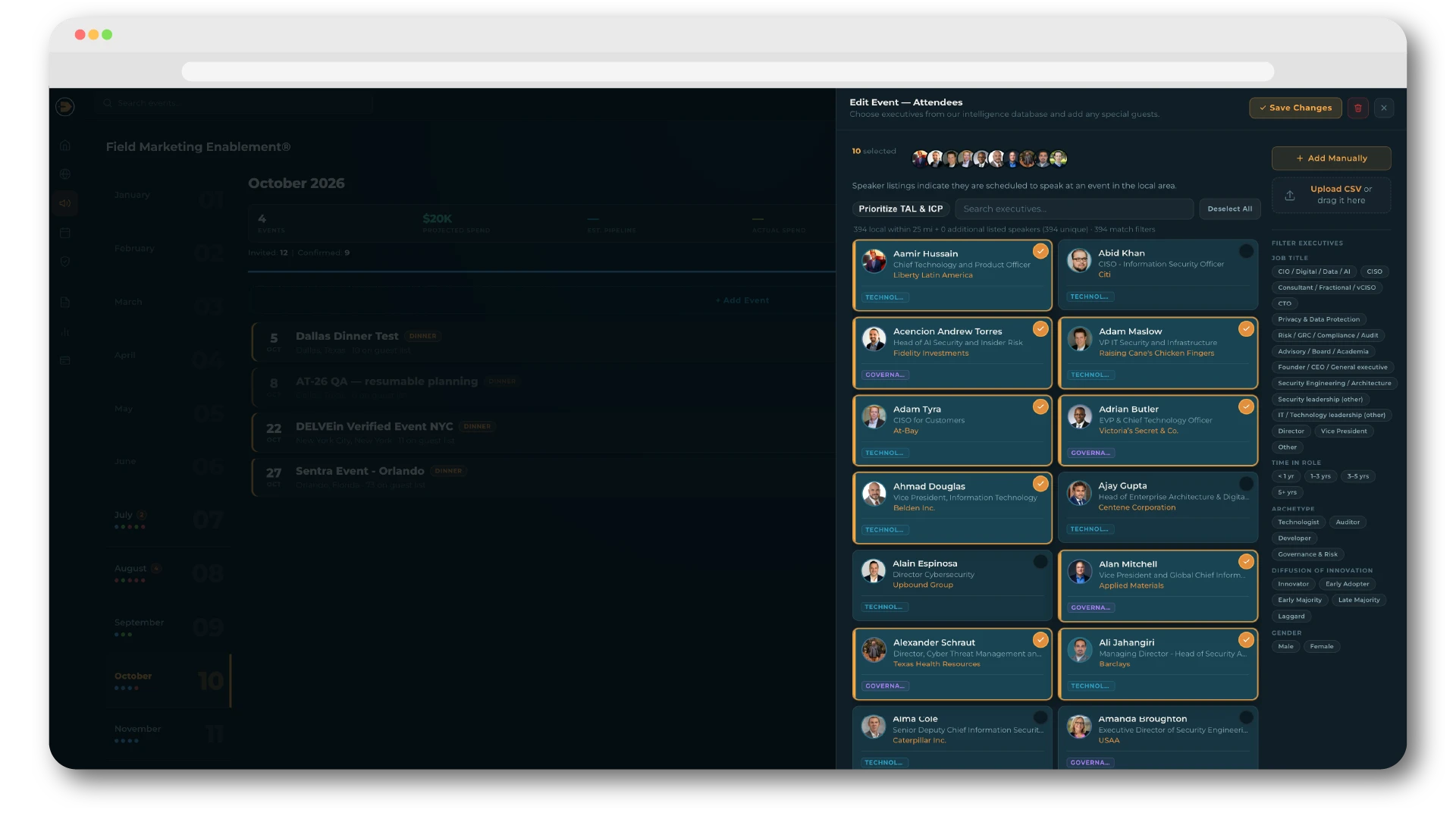Filter by Privacy & Data Protection chip

1319,319
